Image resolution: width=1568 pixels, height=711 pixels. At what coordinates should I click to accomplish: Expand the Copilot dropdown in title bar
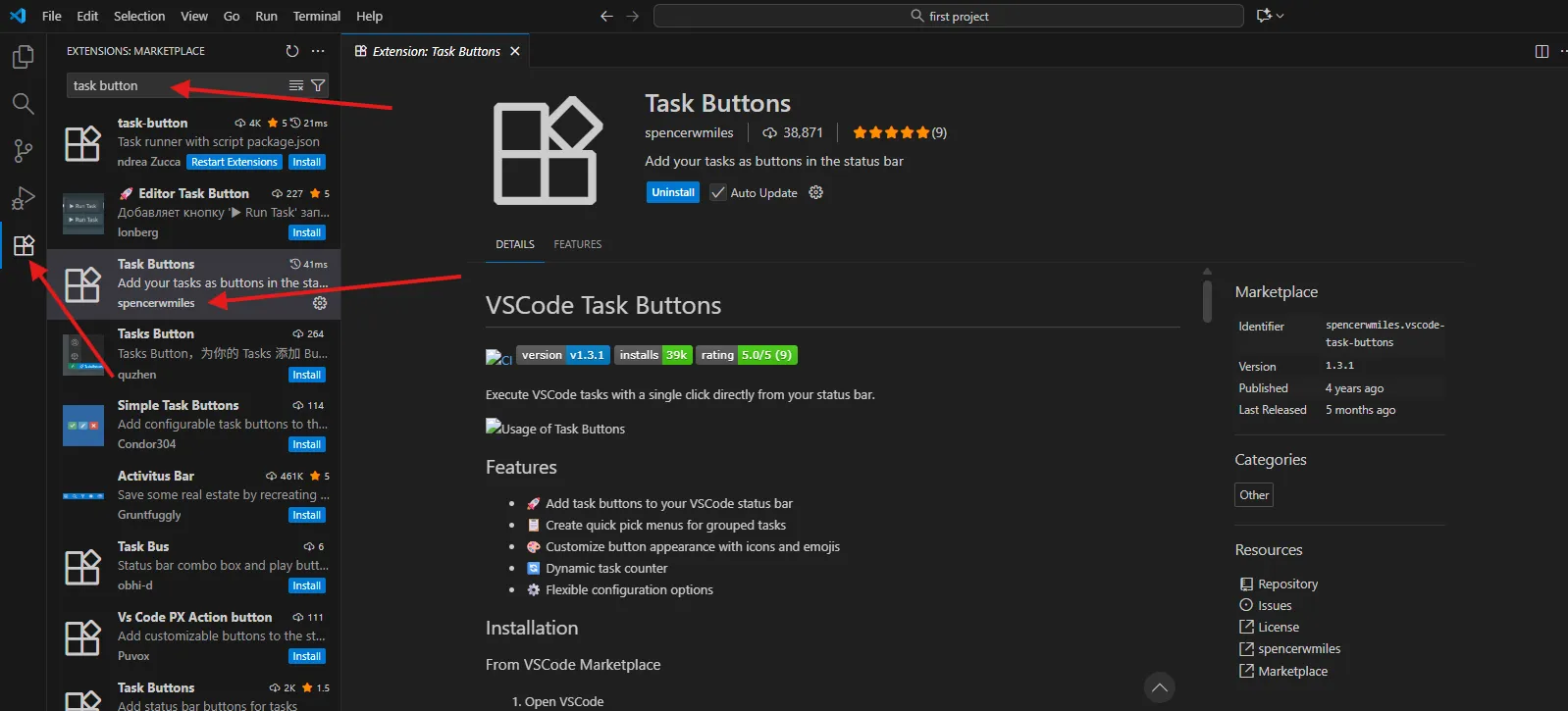pyautogui.click(x=1280, y=16)
